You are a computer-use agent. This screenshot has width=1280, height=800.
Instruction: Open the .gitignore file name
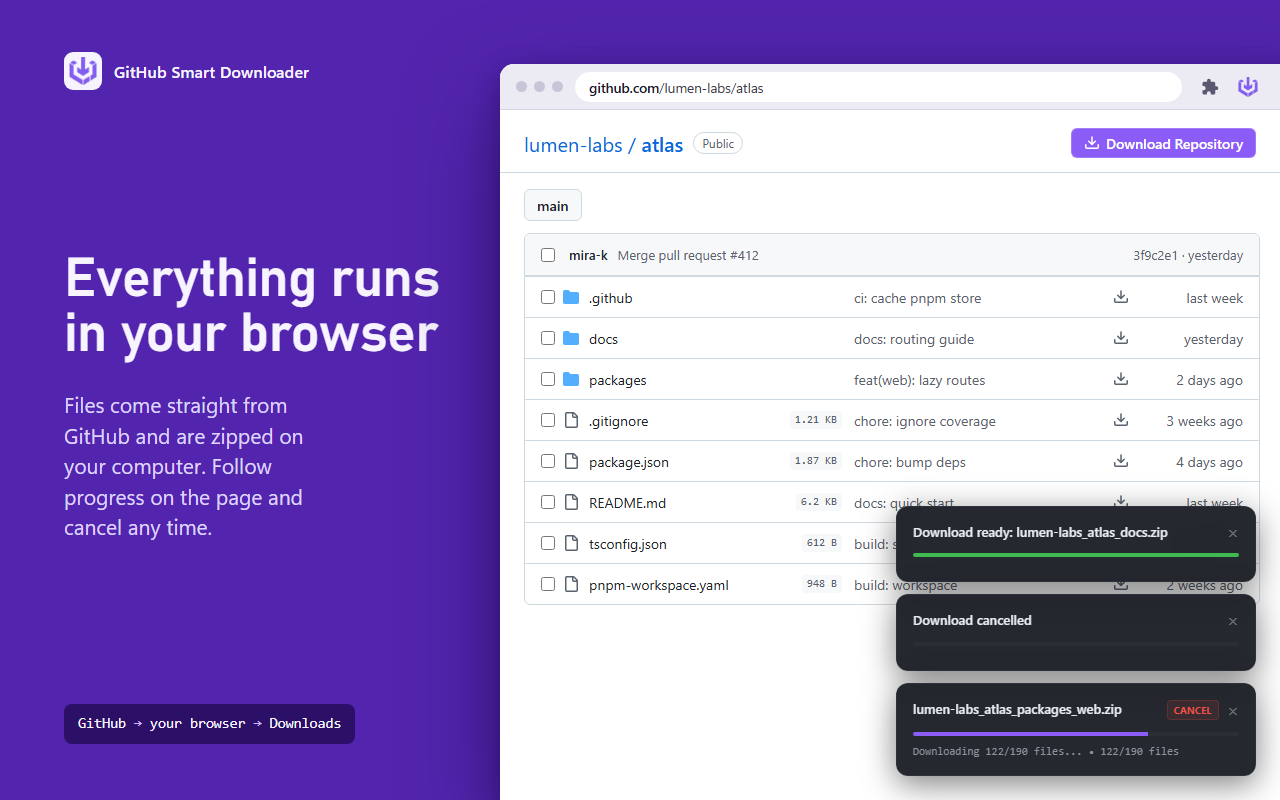pyautogui.click(x=619, y=421)
